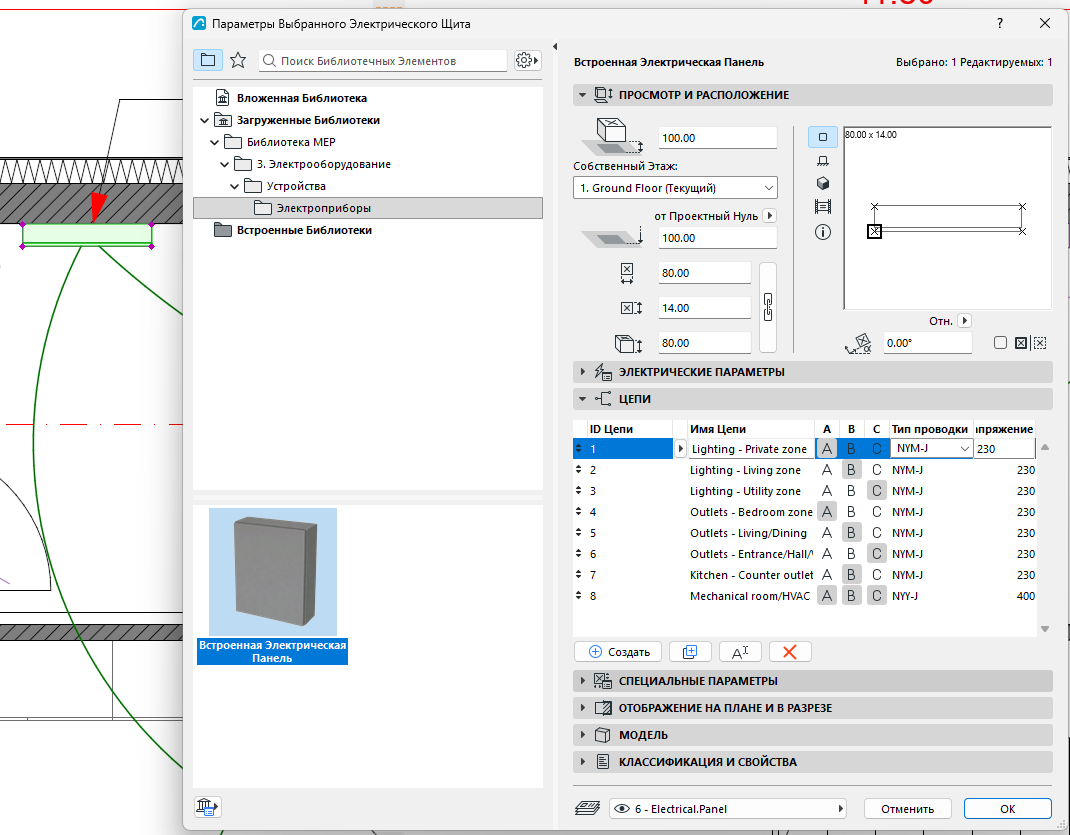The image size is (1070, 835).
Task: Confirm the dialog with OK
Action: 1007,808
